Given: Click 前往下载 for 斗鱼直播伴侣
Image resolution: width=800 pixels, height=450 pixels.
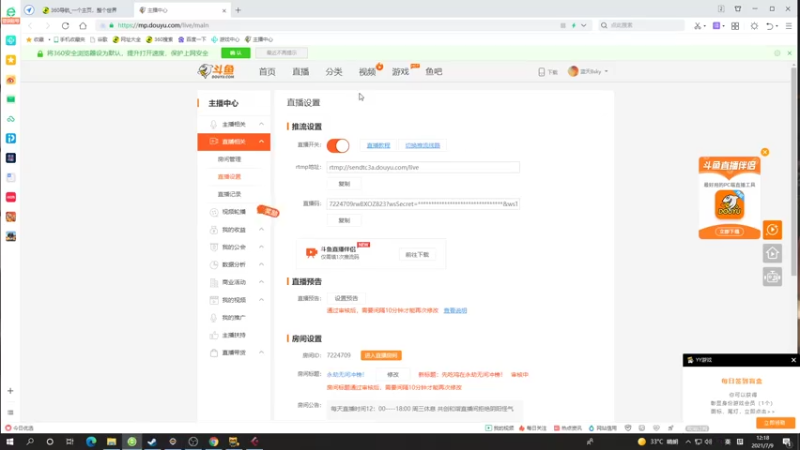Looking at the screenshot, I should tap(417, 255).
